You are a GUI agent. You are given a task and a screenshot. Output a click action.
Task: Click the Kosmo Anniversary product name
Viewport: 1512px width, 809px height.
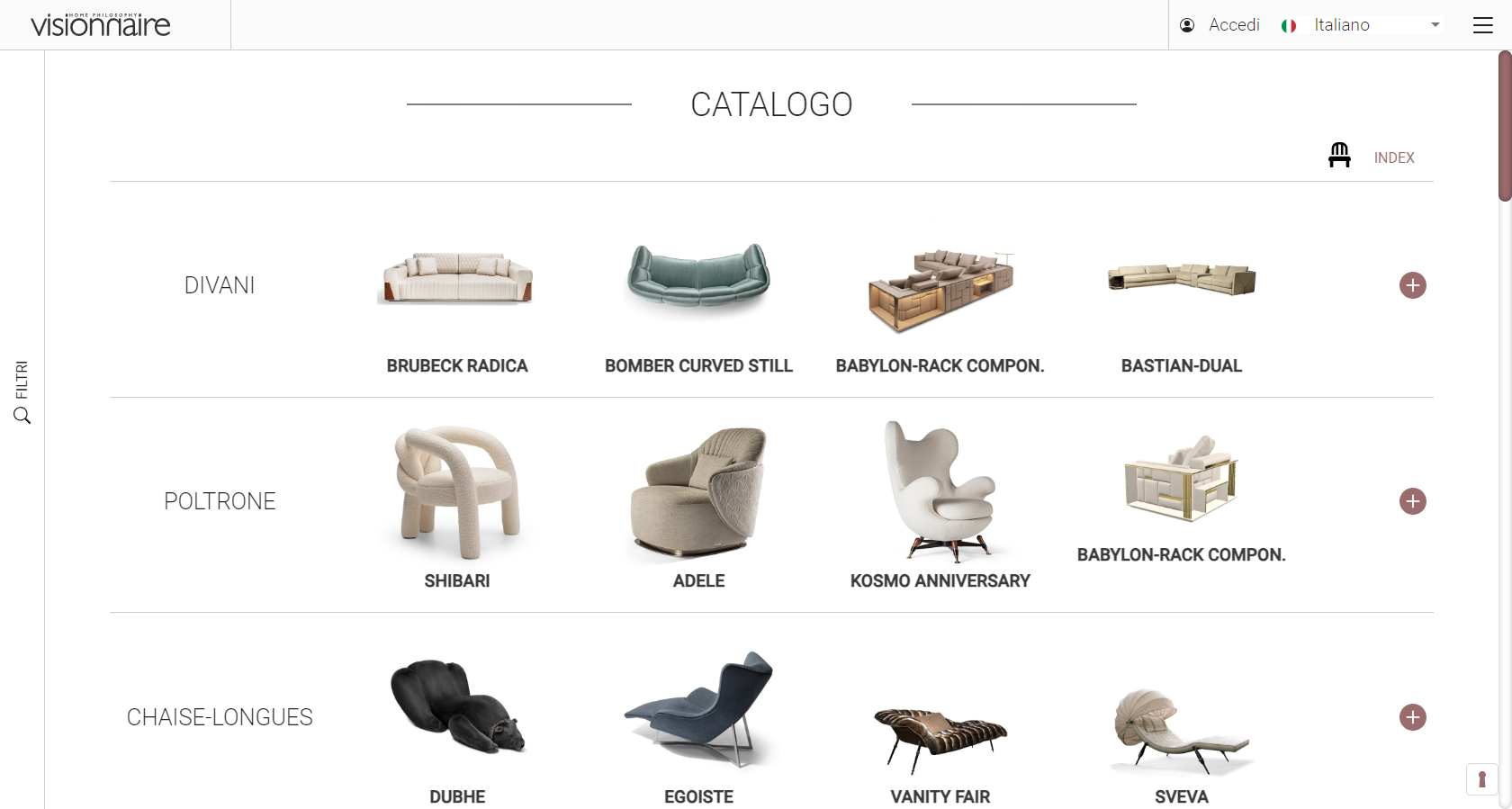(x=940, y=581)
